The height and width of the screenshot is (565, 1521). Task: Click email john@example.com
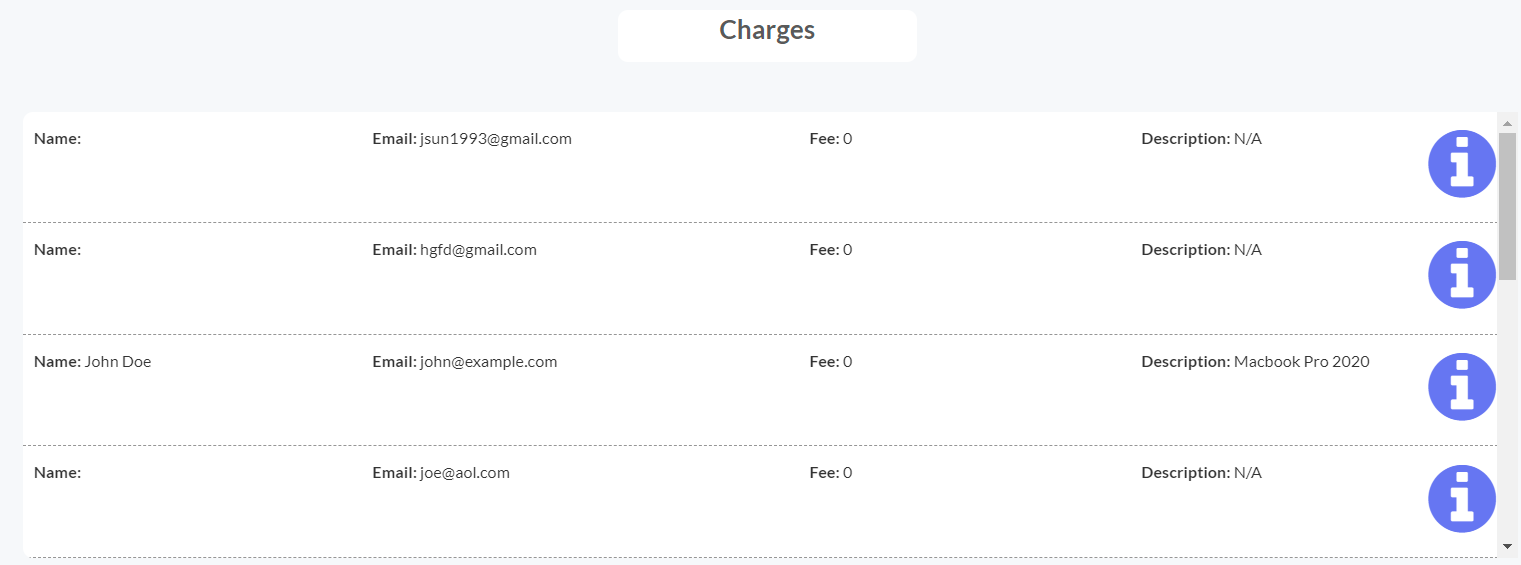pyautogui.click(x=488, y=362)
